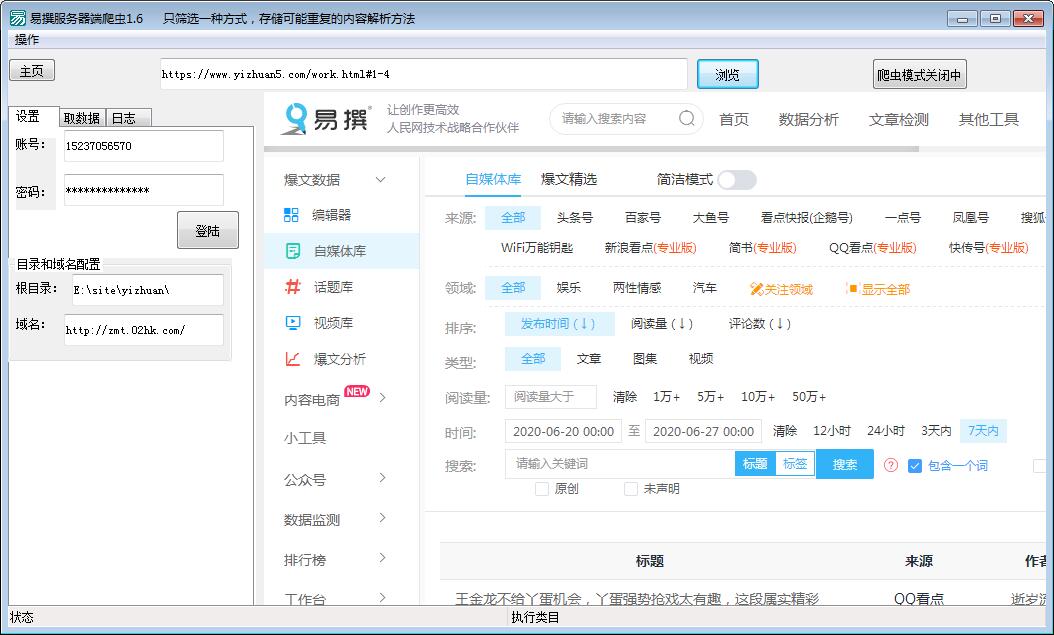Image resolution: width=1054 pixels, height=635 pixels.
Task: Click 显示全部 in the 领域 filter row
Action: [x=877, y=289]
